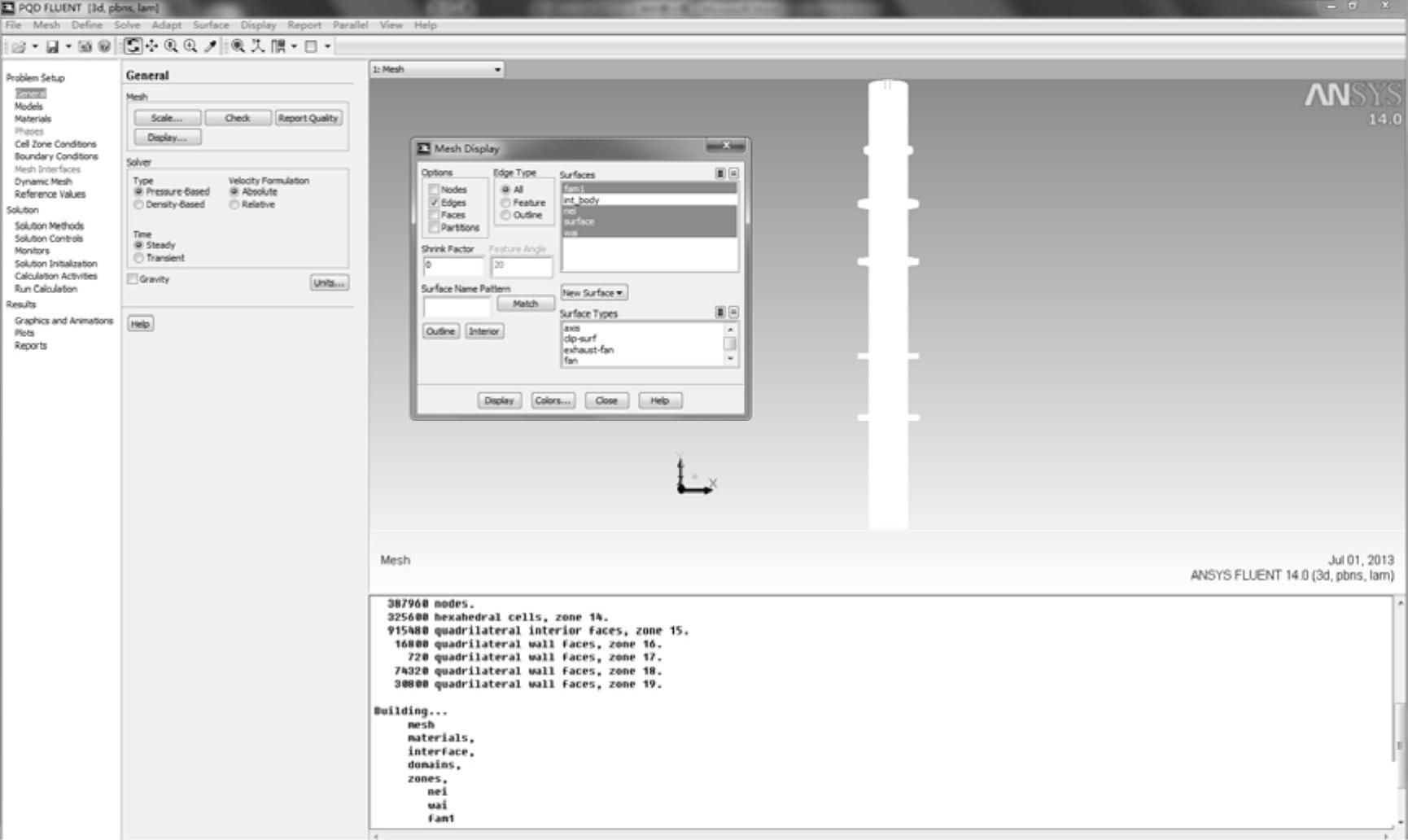Expand the graphics window layout dropdown arrow
This screenshot has height=840, width=1408.
tap(327, 46)
